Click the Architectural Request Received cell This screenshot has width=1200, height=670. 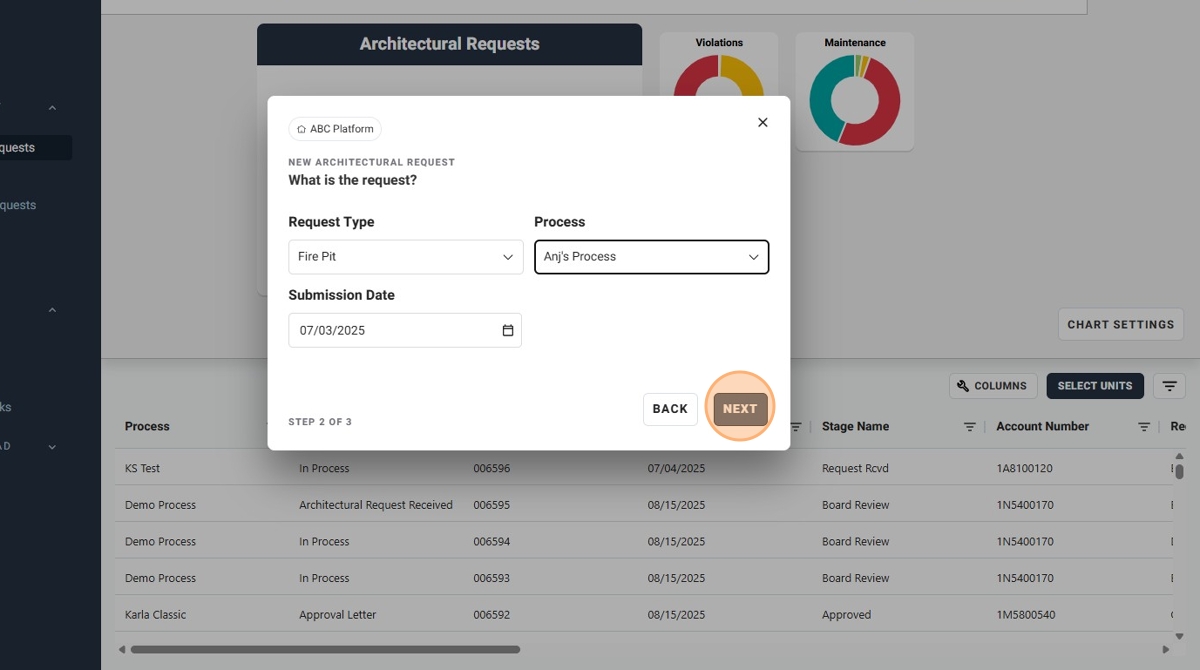(376, 505)
